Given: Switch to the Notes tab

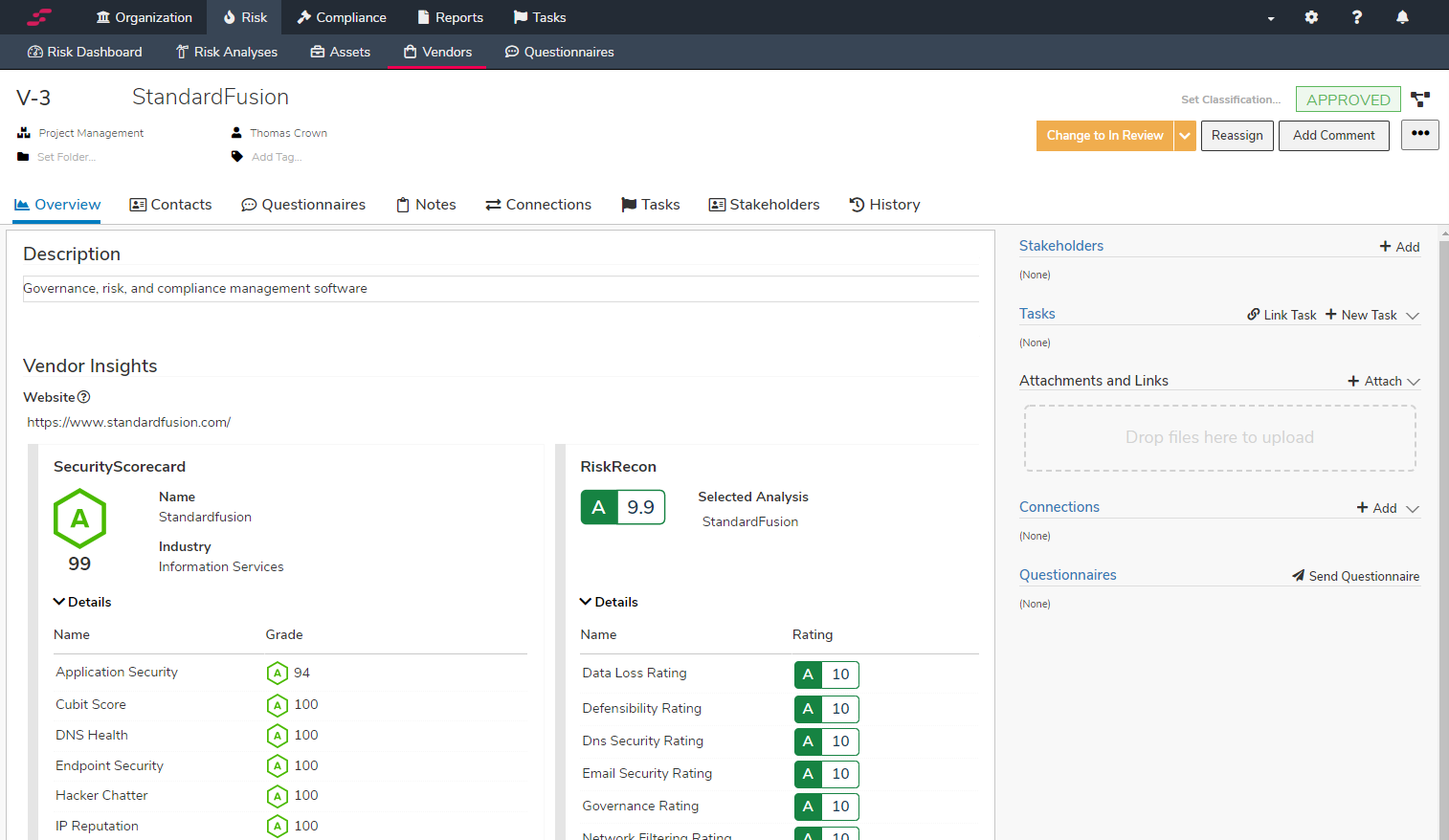Looking at the screenshot, I should 426,205.
